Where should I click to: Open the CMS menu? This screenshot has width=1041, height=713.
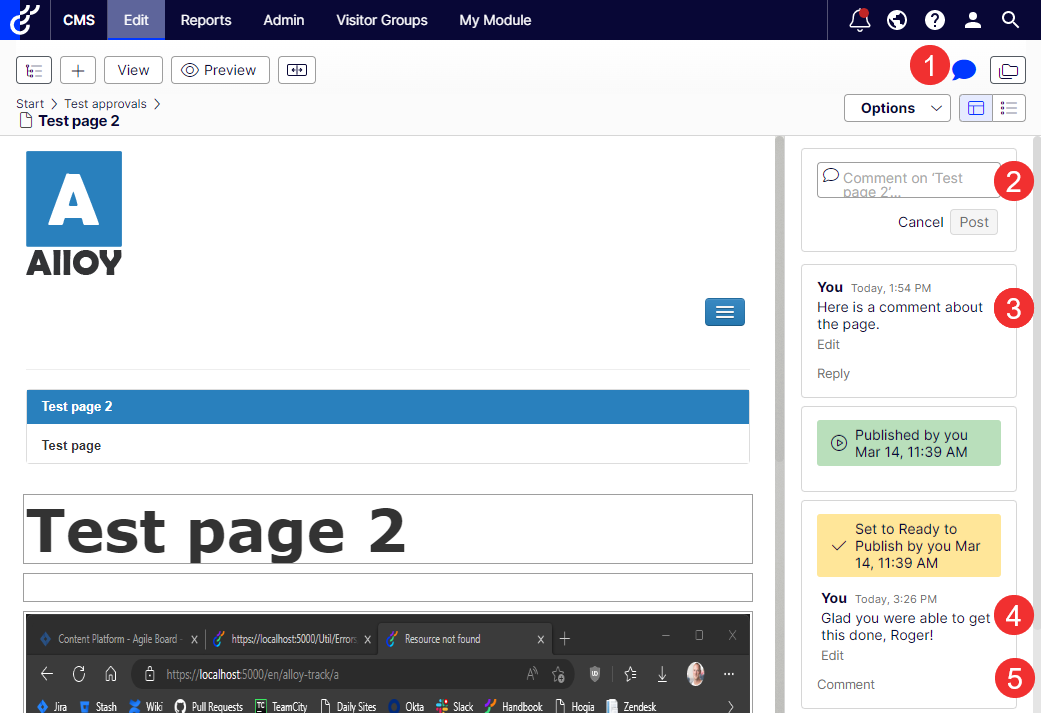point(79,20)
